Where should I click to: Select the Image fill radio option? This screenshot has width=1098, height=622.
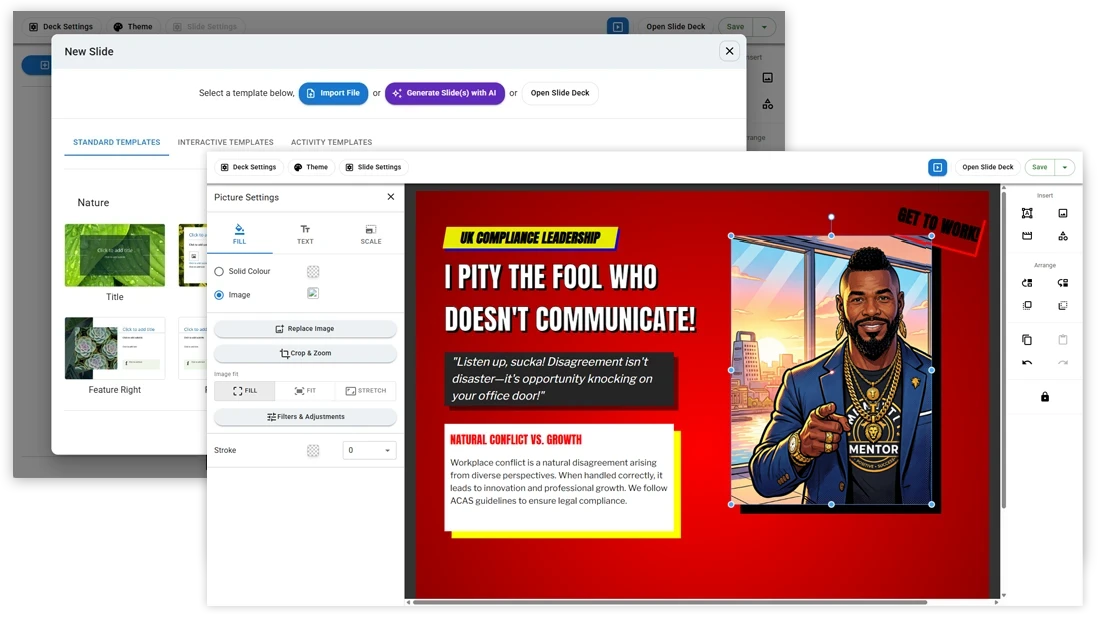pos(219,295)
